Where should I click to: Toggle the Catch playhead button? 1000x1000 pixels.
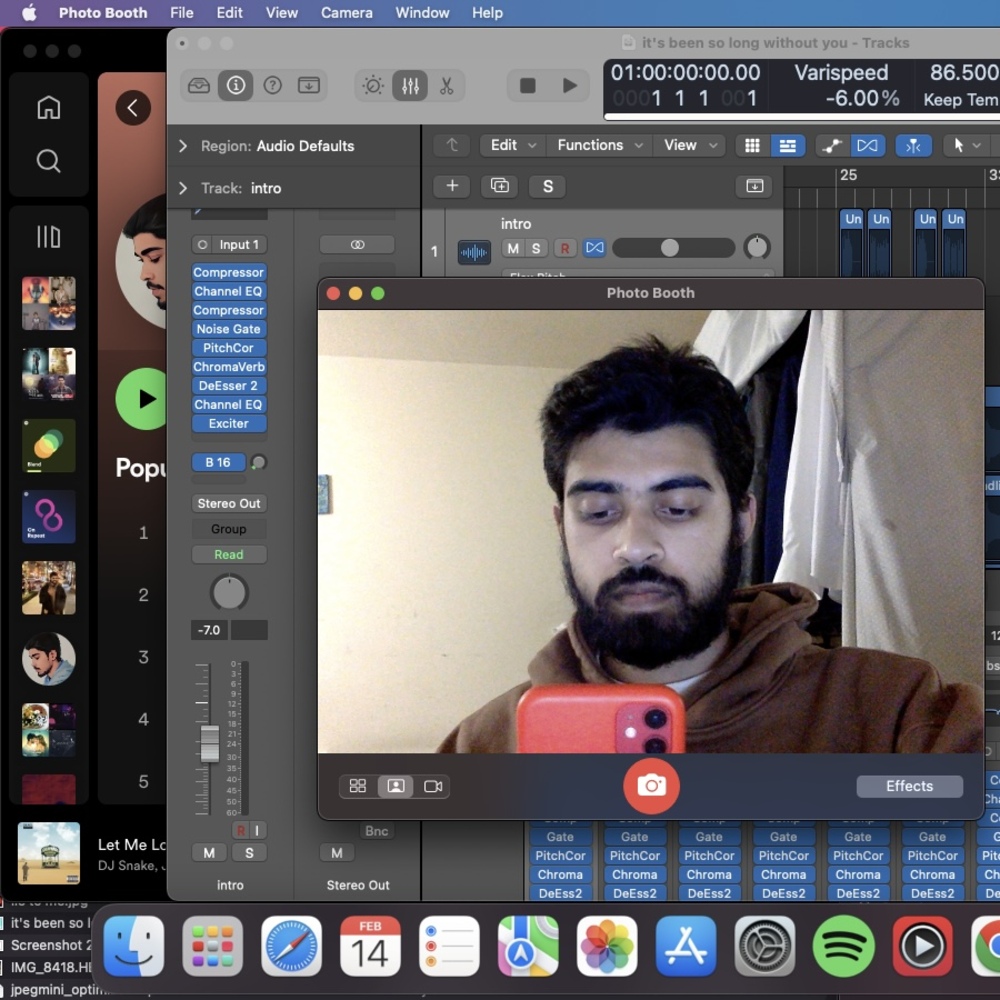point(913,146)
